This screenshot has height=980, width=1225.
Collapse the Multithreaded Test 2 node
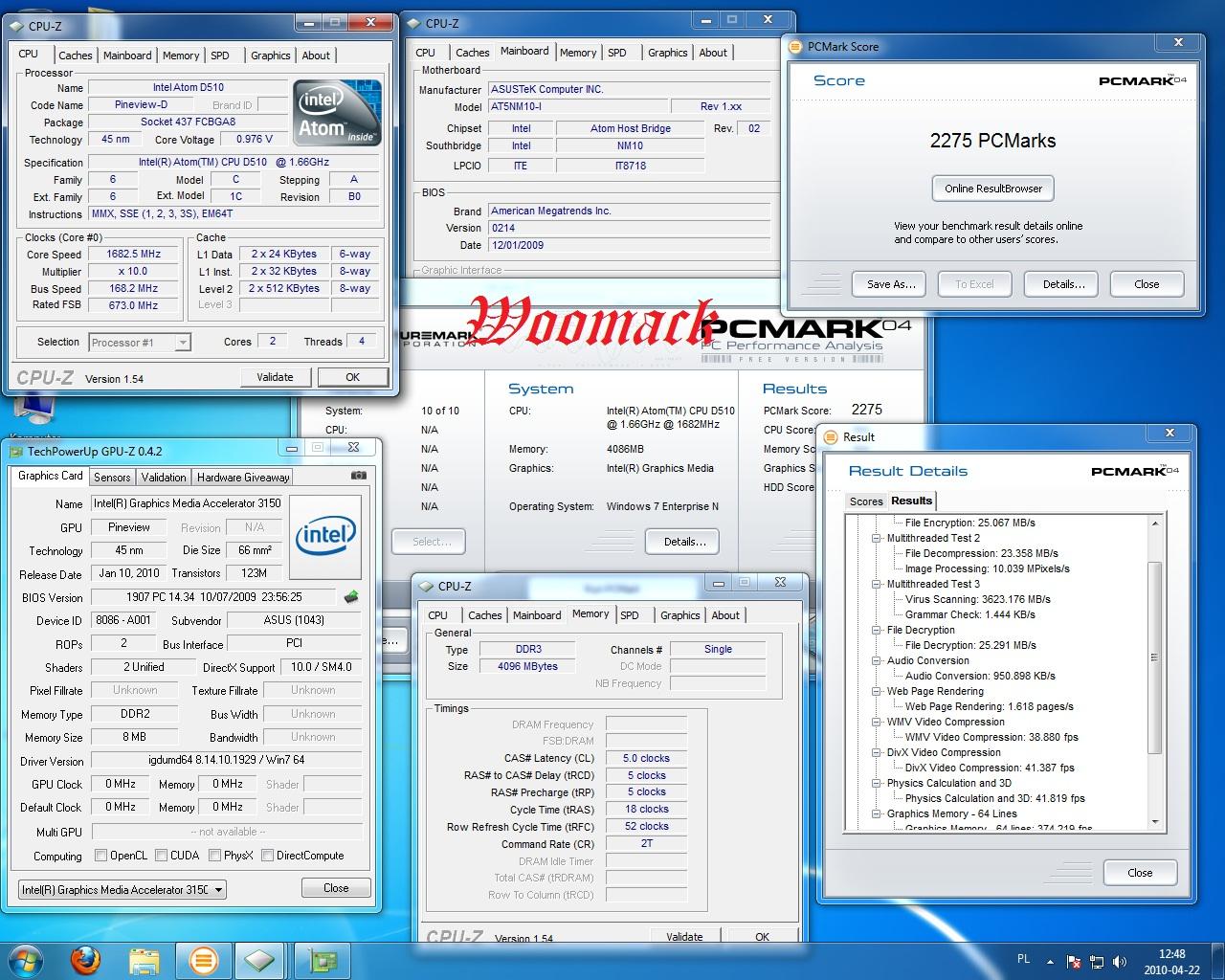coord(877,539)
